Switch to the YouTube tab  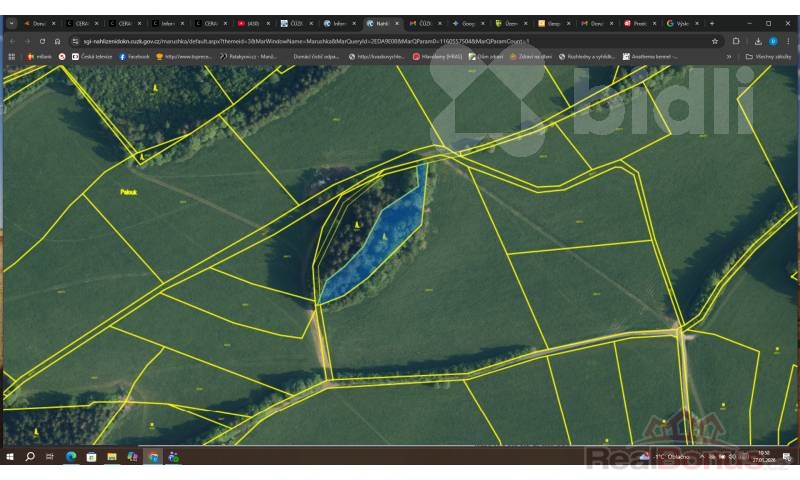point(254,22)
